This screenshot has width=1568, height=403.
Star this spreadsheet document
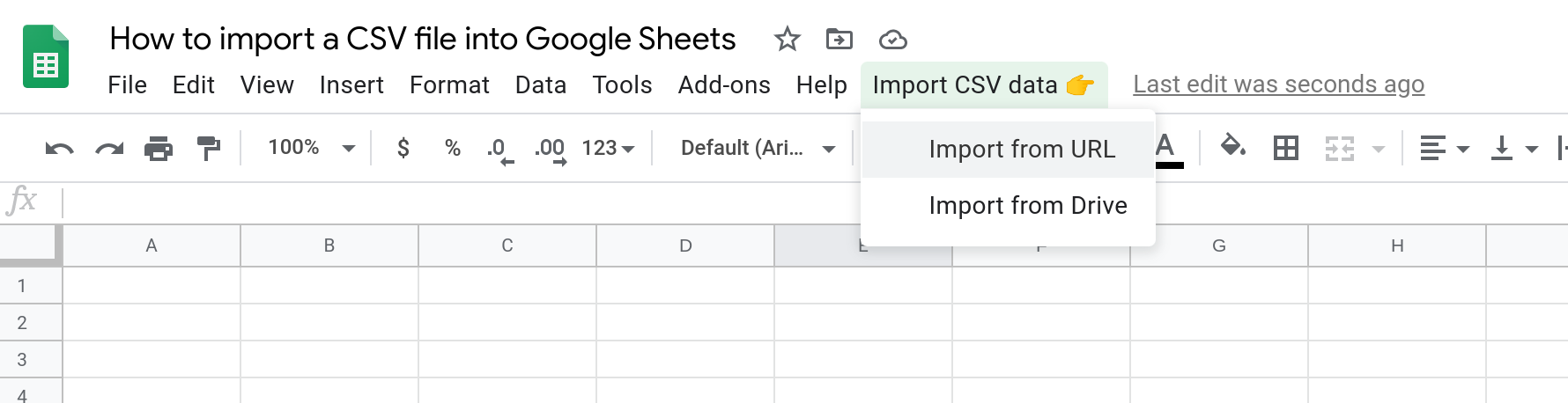[787, 39]
